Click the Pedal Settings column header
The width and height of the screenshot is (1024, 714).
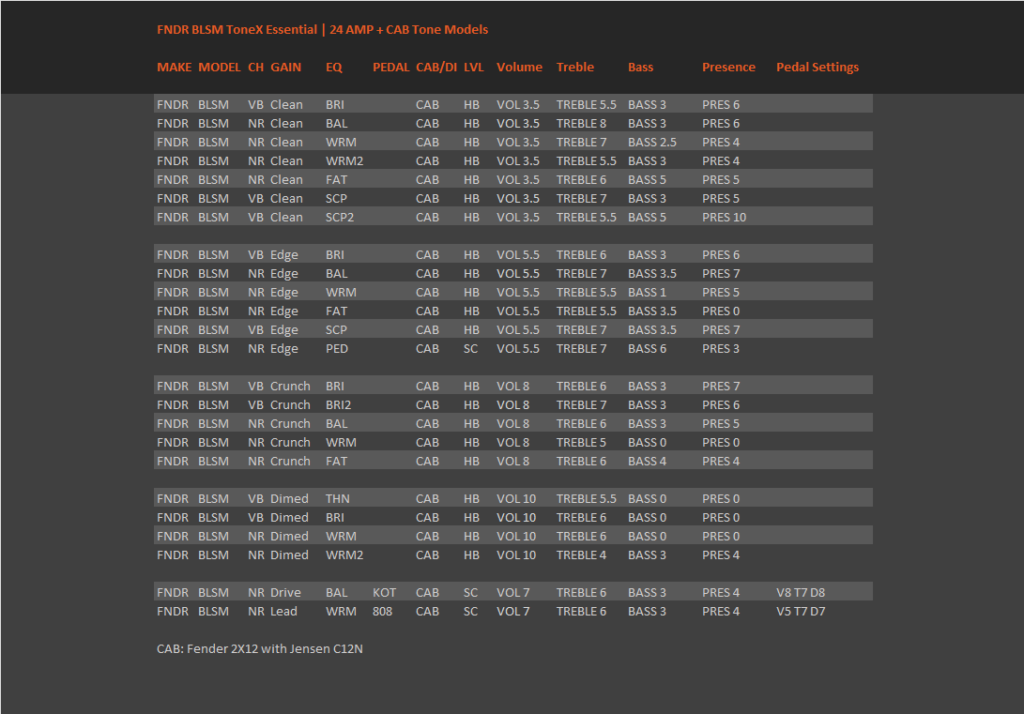(817, 67)
